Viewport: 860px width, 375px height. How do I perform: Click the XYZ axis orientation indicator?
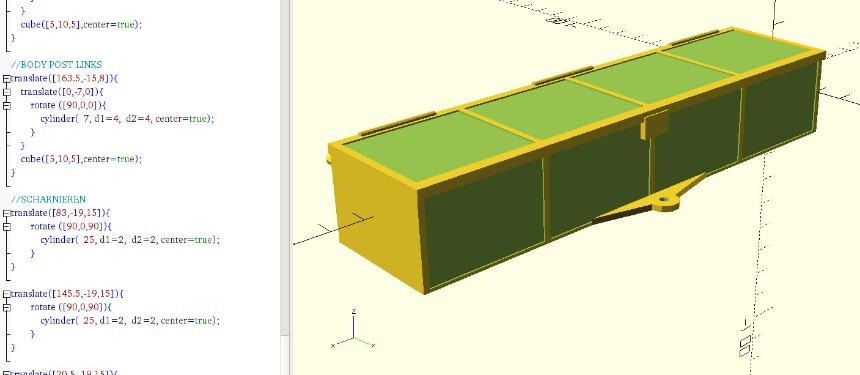tap(354, 331)
